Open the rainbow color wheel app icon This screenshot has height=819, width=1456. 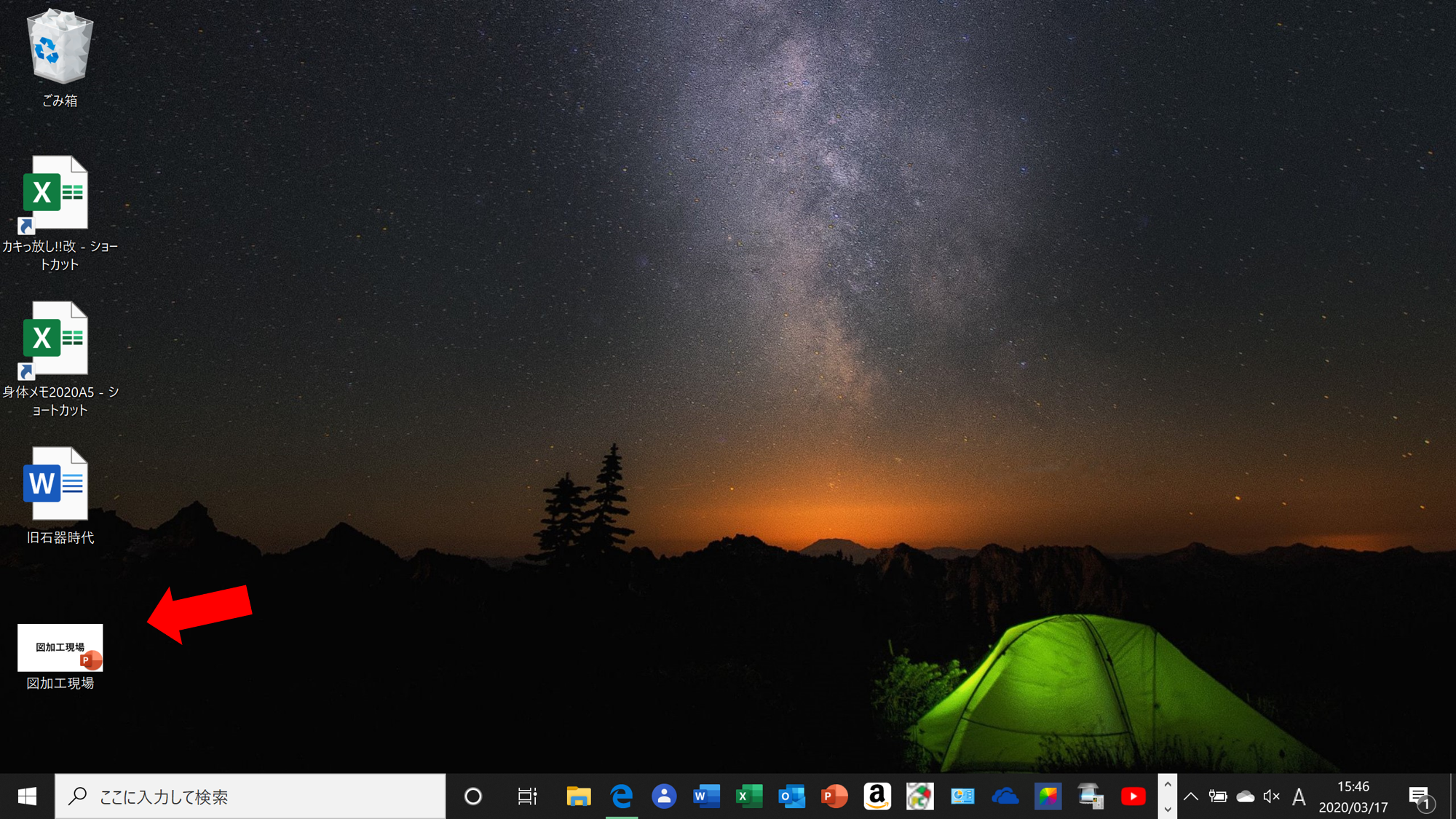[1048, 796]
